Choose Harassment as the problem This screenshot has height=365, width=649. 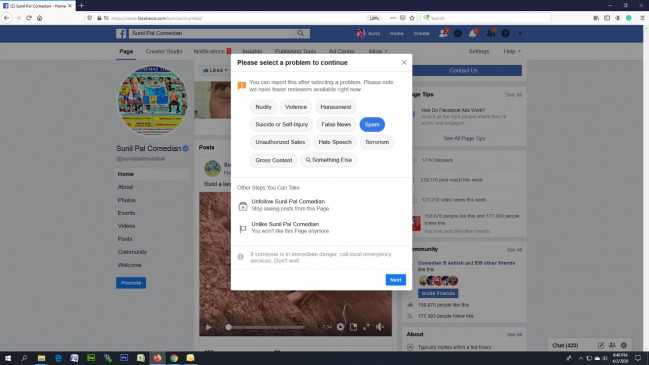pos(336,107)
